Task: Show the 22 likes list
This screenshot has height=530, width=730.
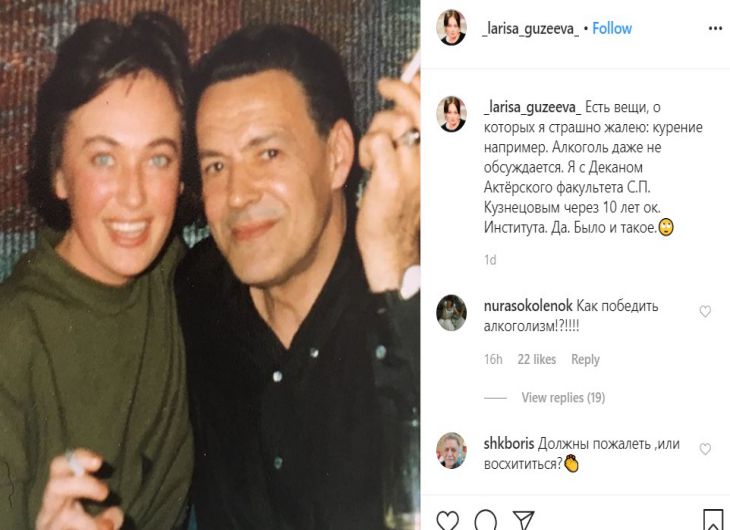Action: pyautogui.click(x=537, y=360)
